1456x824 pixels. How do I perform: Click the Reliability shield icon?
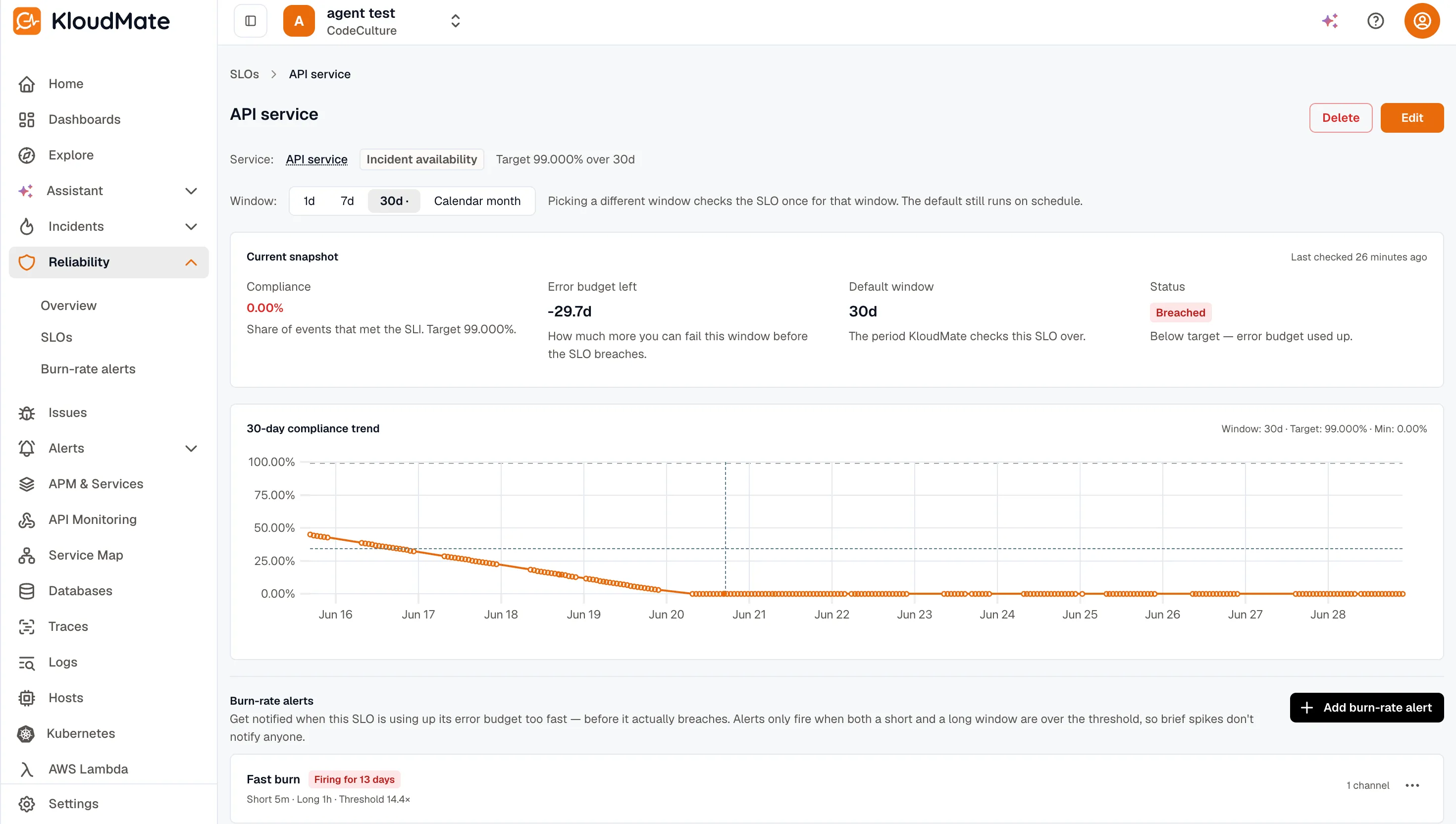[x=27, y=262]
